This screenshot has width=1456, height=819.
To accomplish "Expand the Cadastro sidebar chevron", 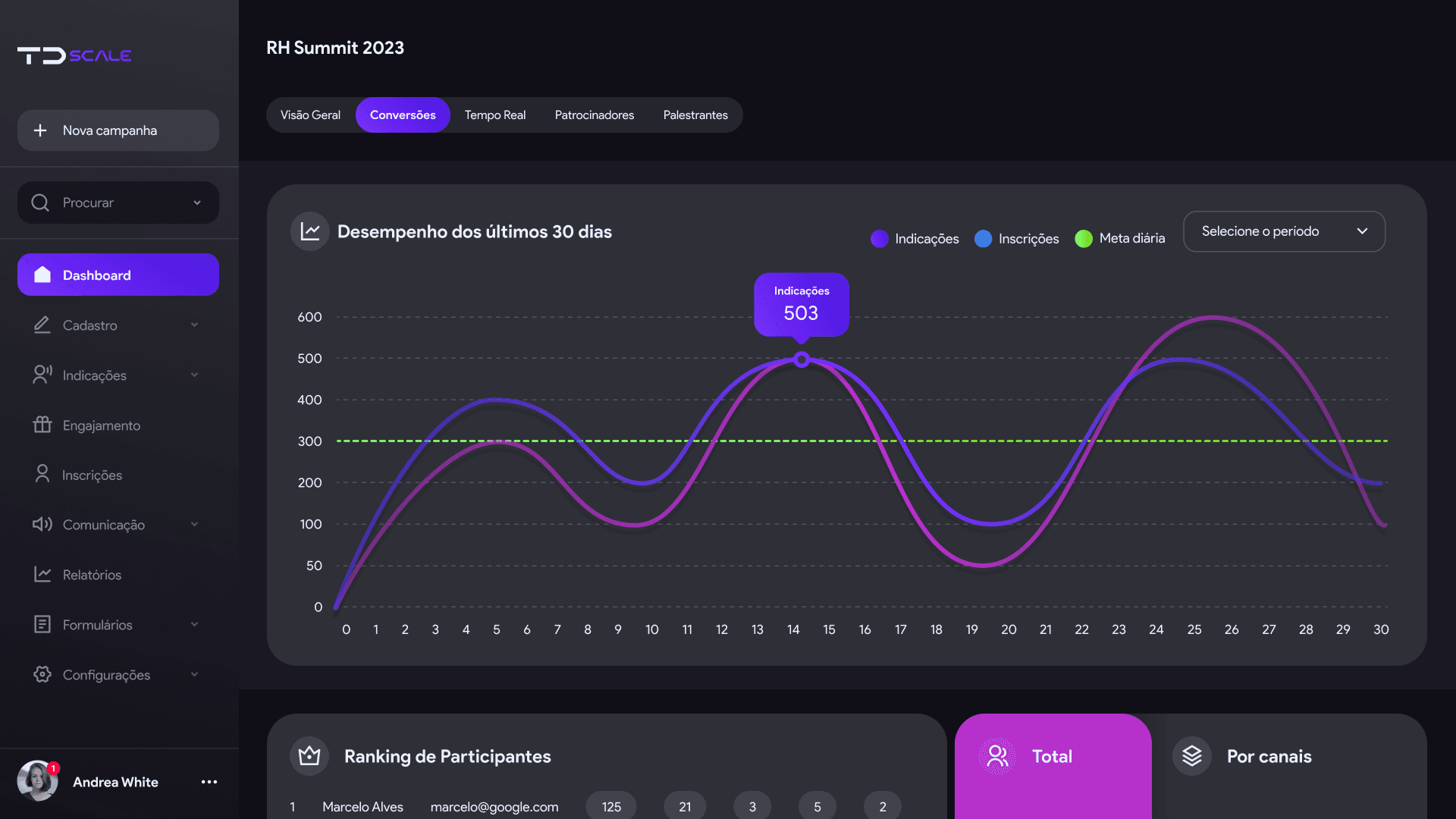I will [x=195, y=325].
